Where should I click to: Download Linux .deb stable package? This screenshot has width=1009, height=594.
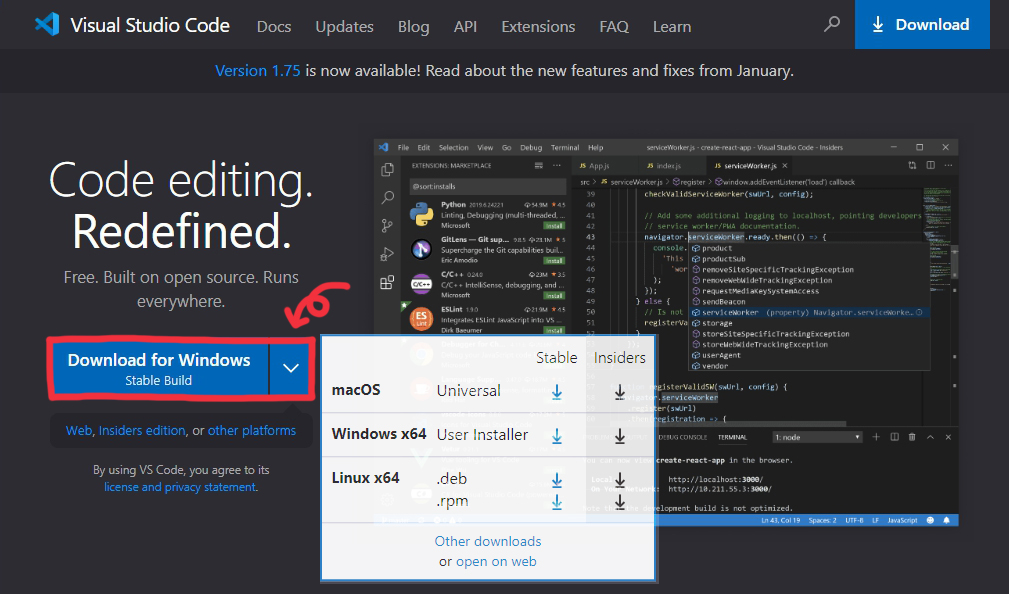pyautogui.click(x=557, y=479)
